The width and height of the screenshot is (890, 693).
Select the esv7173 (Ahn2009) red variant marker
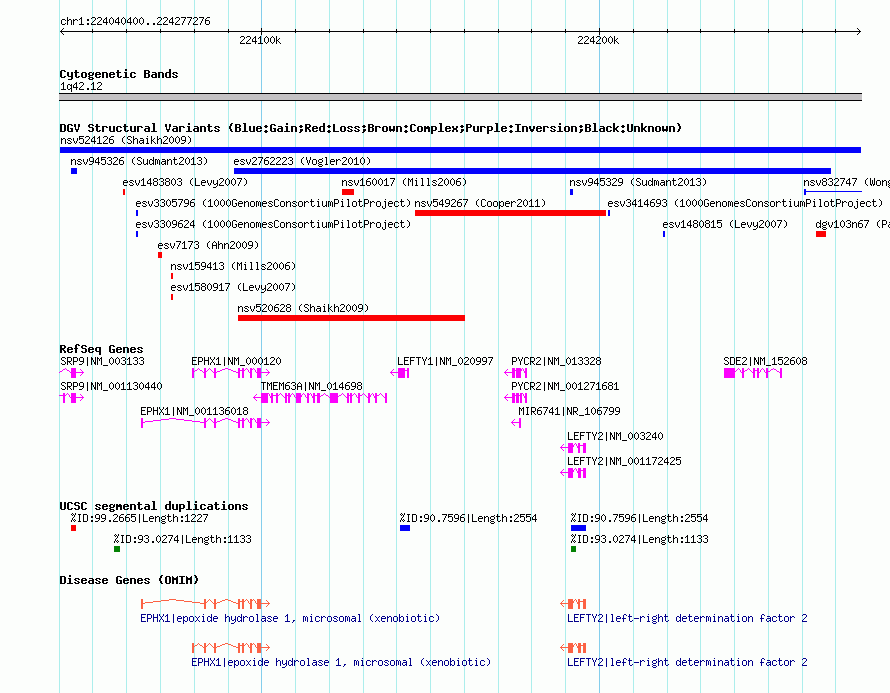[160, 255]
